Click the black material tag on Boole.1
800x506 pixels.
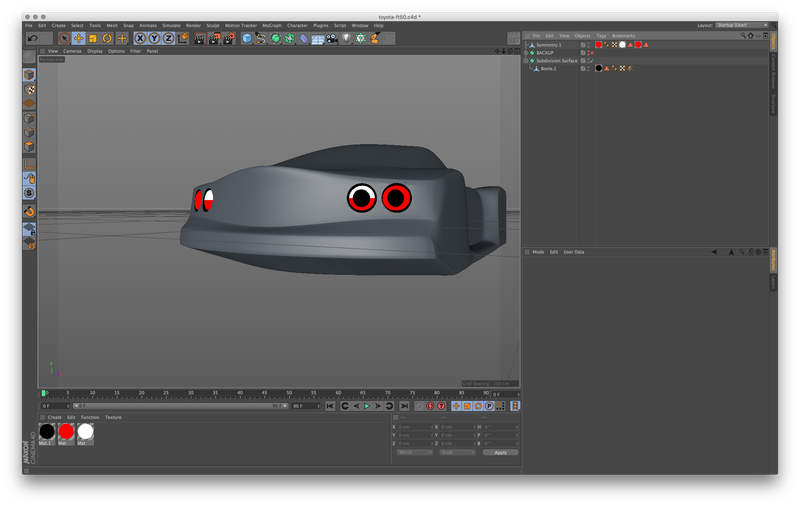(x=599, y=68)
